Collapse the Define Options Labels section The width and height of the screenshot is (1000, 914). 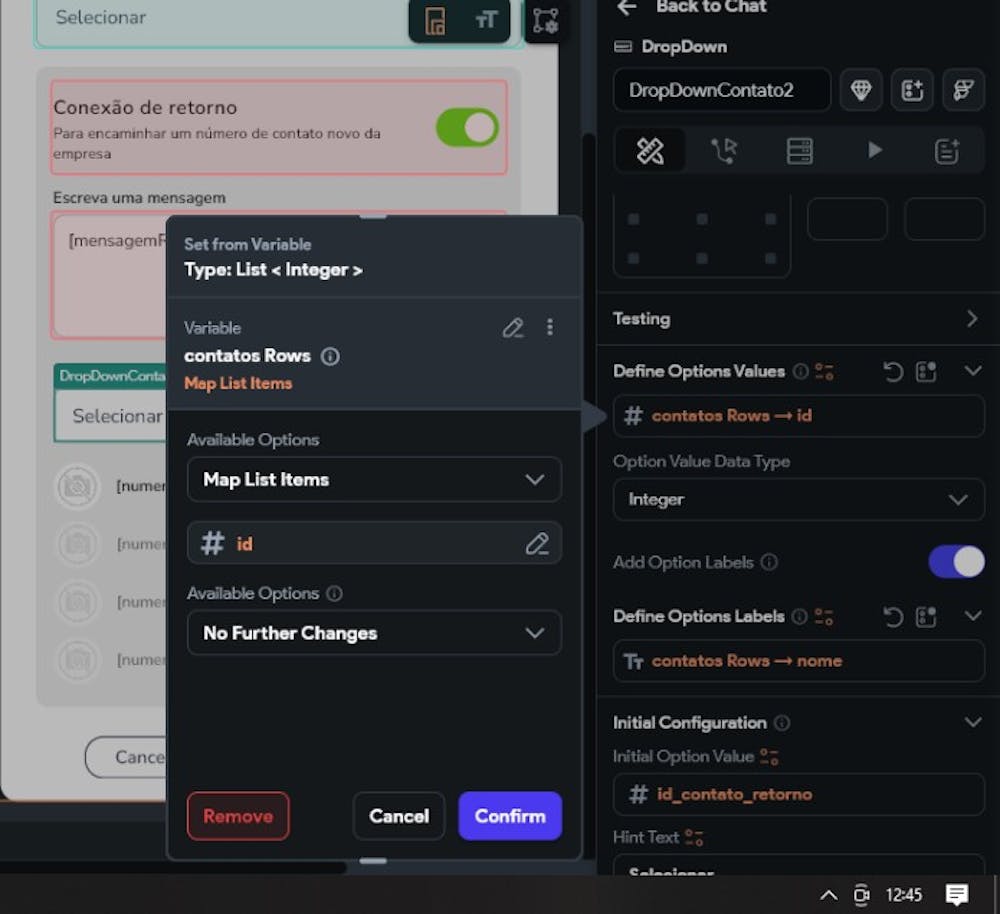click(973, 615)
